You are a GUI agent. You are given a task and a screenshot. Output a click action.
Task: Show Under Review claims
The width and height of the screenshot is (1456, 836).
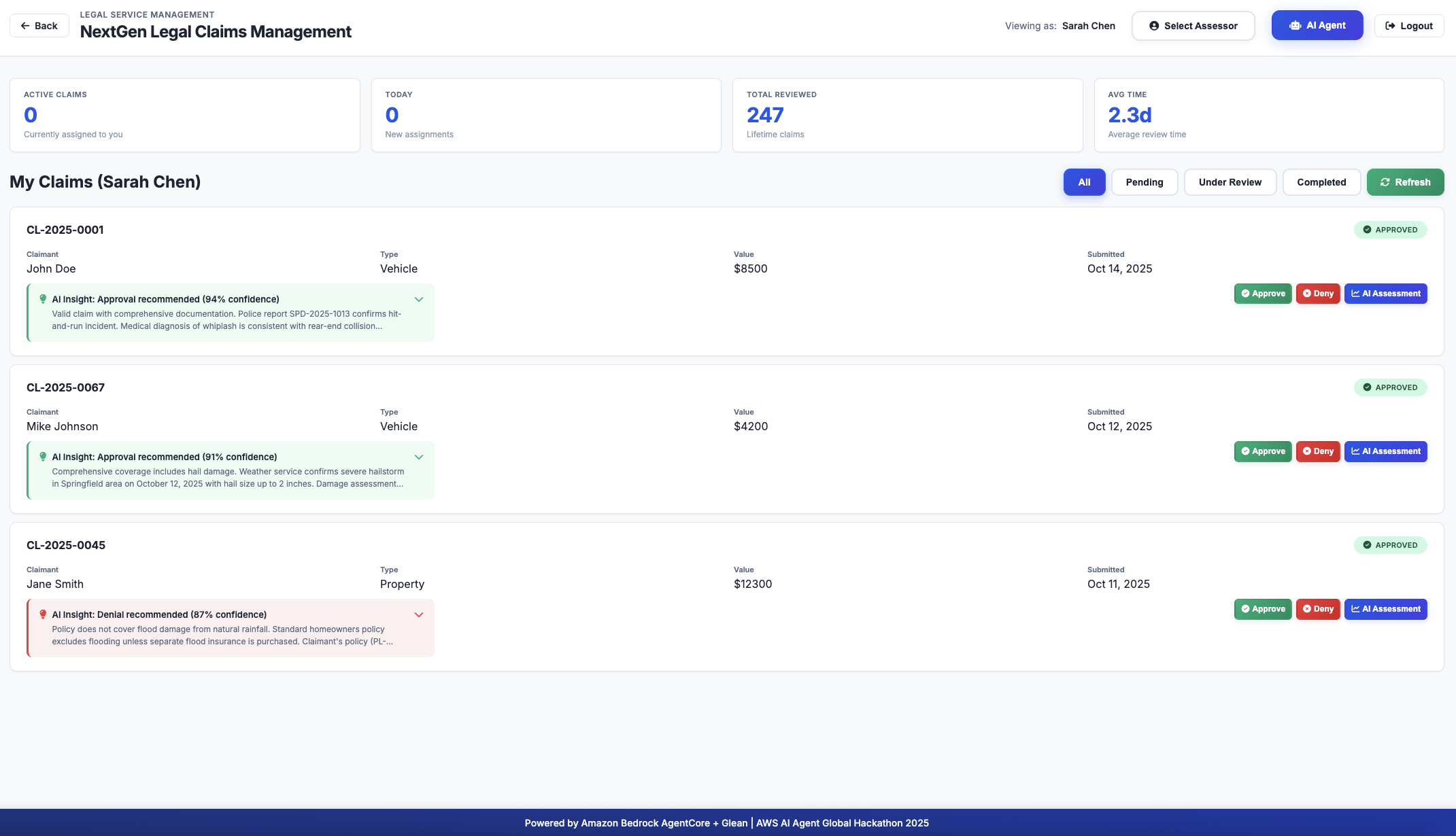point(1230,182)
